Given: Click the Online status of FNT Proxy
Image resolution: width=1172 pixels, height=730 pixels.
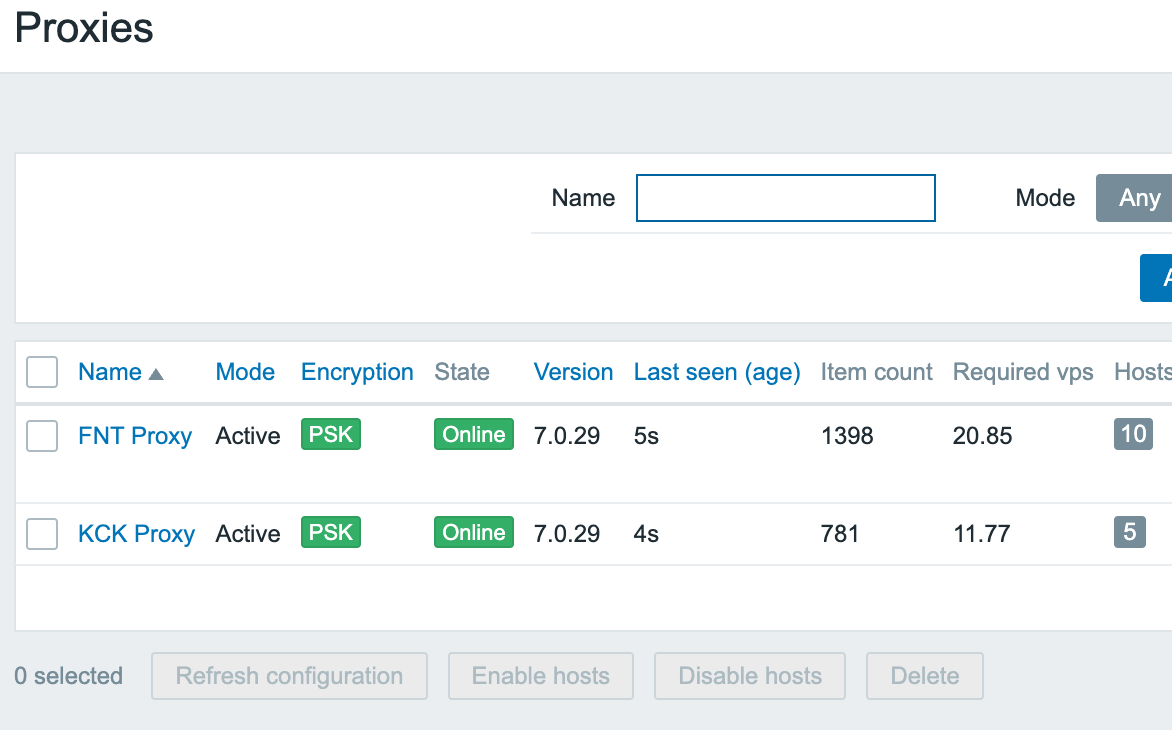Looking at the screenshot, I should click(474, 434).
